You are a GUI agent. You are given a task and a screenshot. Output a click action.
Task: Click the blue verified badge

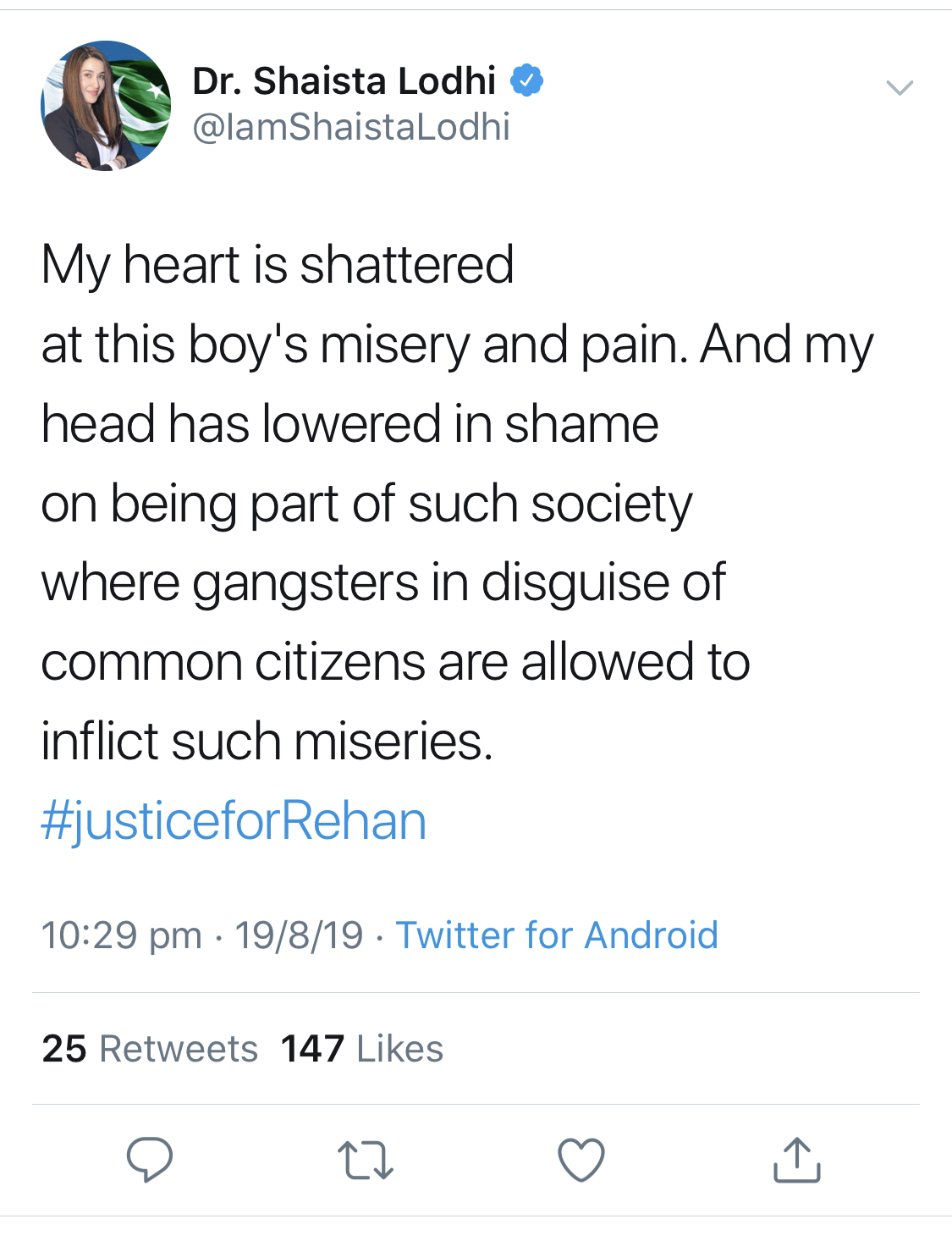[x=527, y=80]
